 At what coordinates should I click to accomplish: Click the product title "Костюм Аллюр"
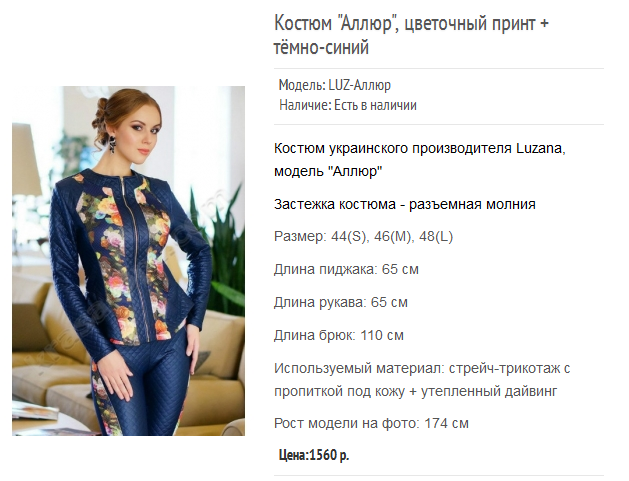[411, 35]
